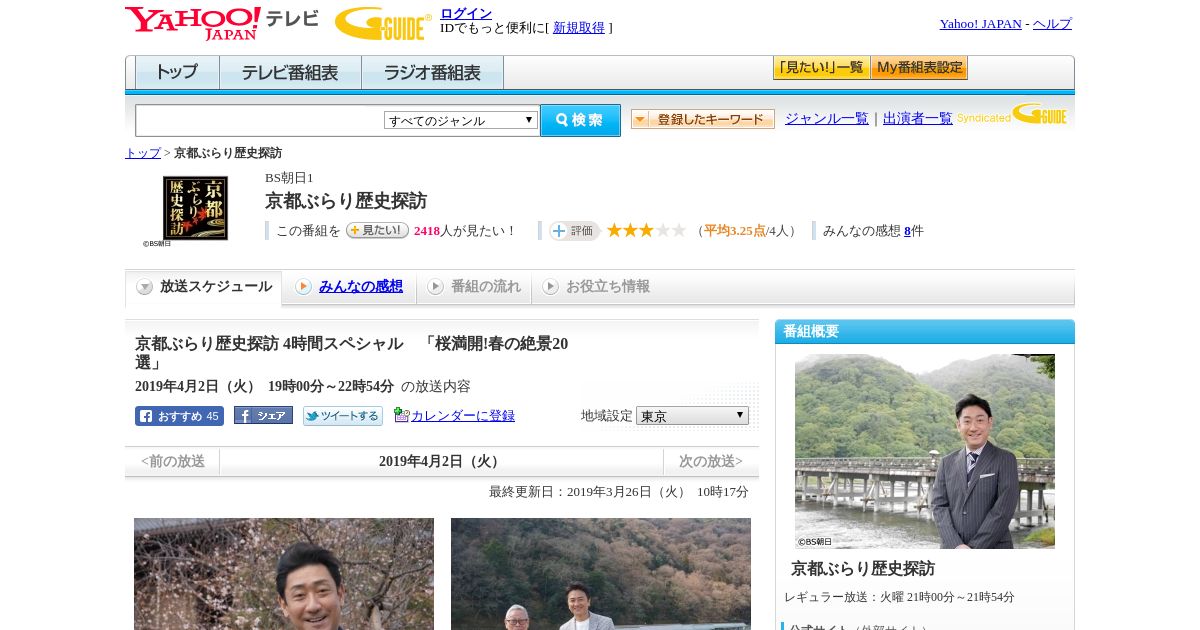1200x630 pixels.
Task: Click the G-GUIDE logo in header
Action: click(383, 23)
